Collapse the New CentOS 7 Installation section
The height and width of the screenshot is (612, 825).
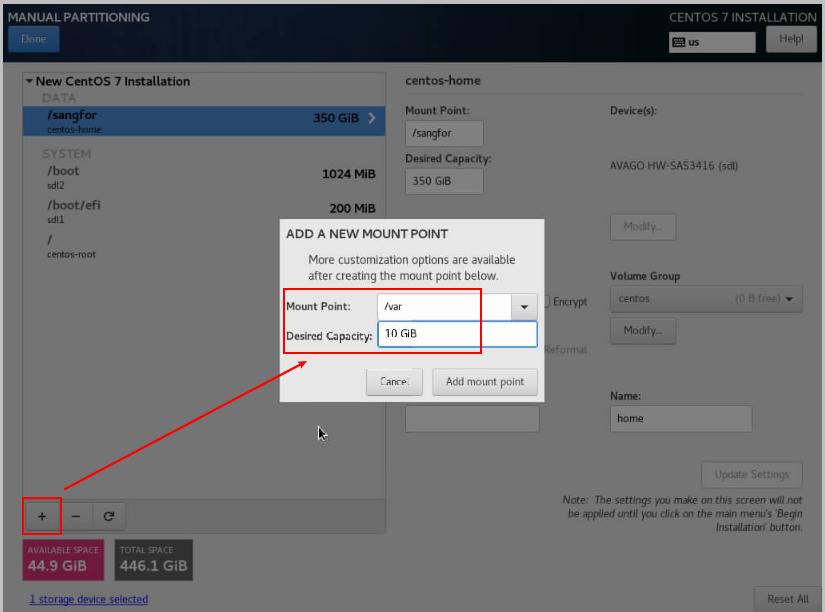(29, 81)
